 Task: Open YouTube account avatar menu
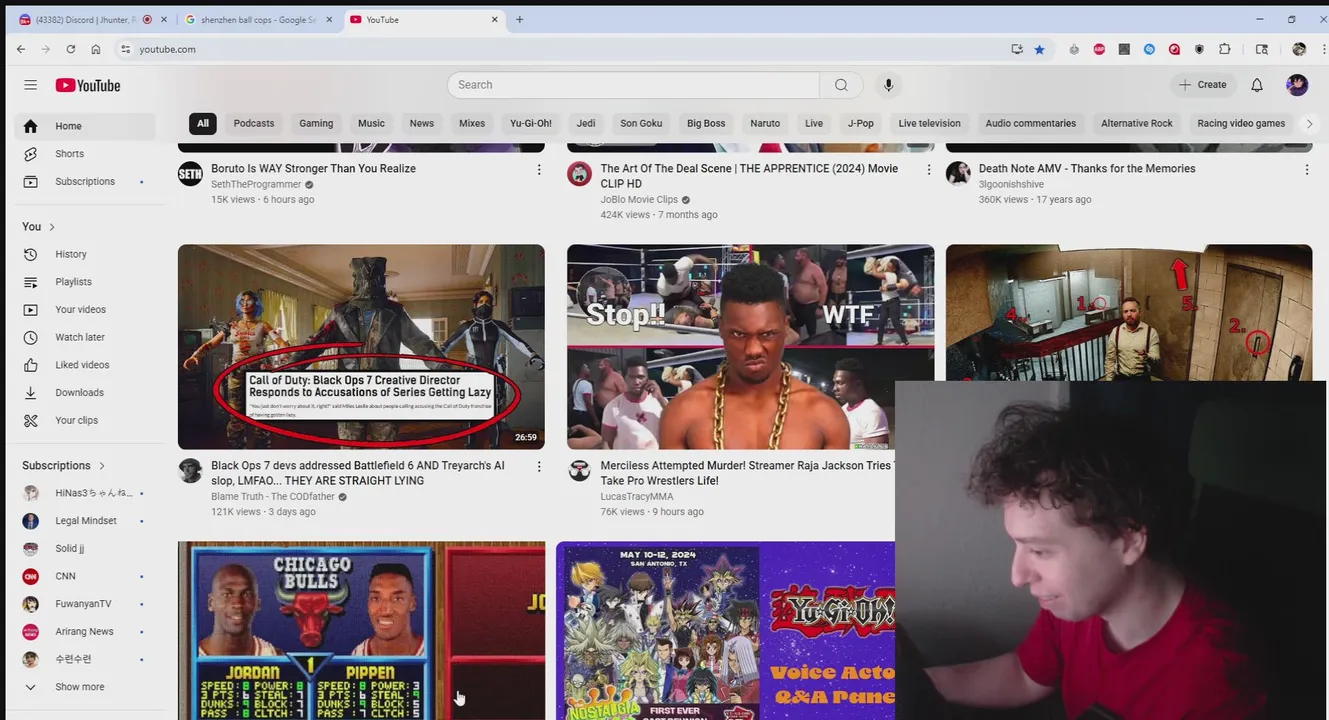1297,85
